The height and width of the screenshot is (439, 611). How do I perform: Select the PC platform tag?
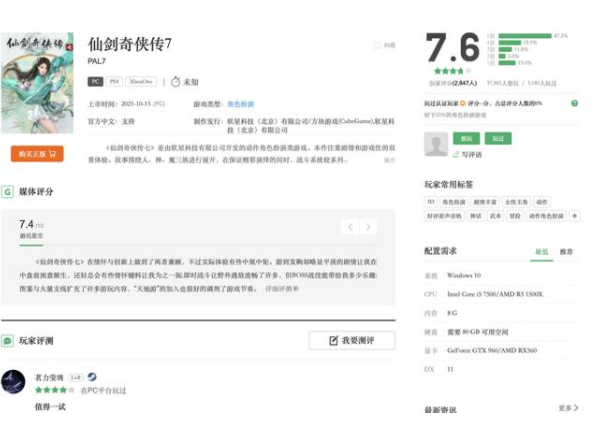pos(95,81)
